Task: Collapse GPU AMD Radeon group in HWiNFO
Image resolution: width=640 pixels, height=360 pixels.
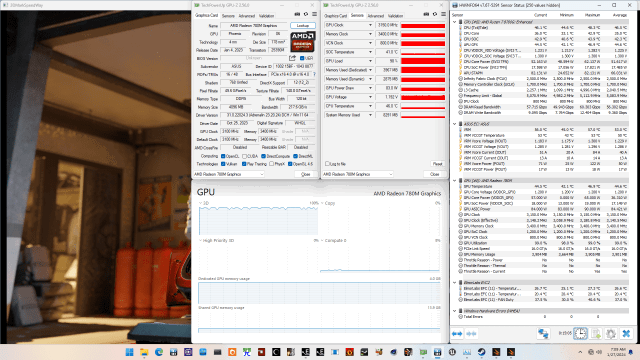Action: [455, 180]
